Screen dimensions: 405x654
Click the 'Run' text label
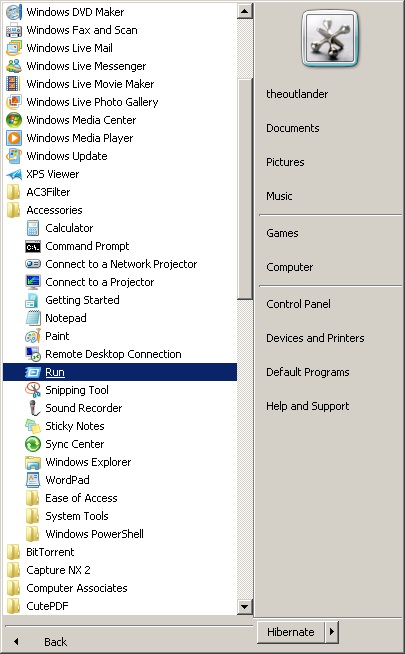(x=55, y=372)
